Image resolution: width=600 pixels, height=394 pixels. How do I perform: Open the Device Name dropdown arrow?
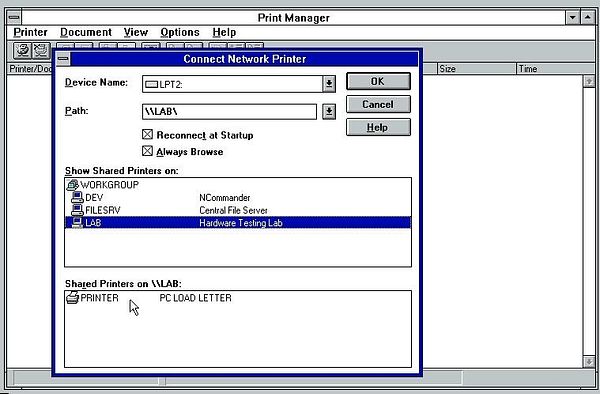[329, 84]
